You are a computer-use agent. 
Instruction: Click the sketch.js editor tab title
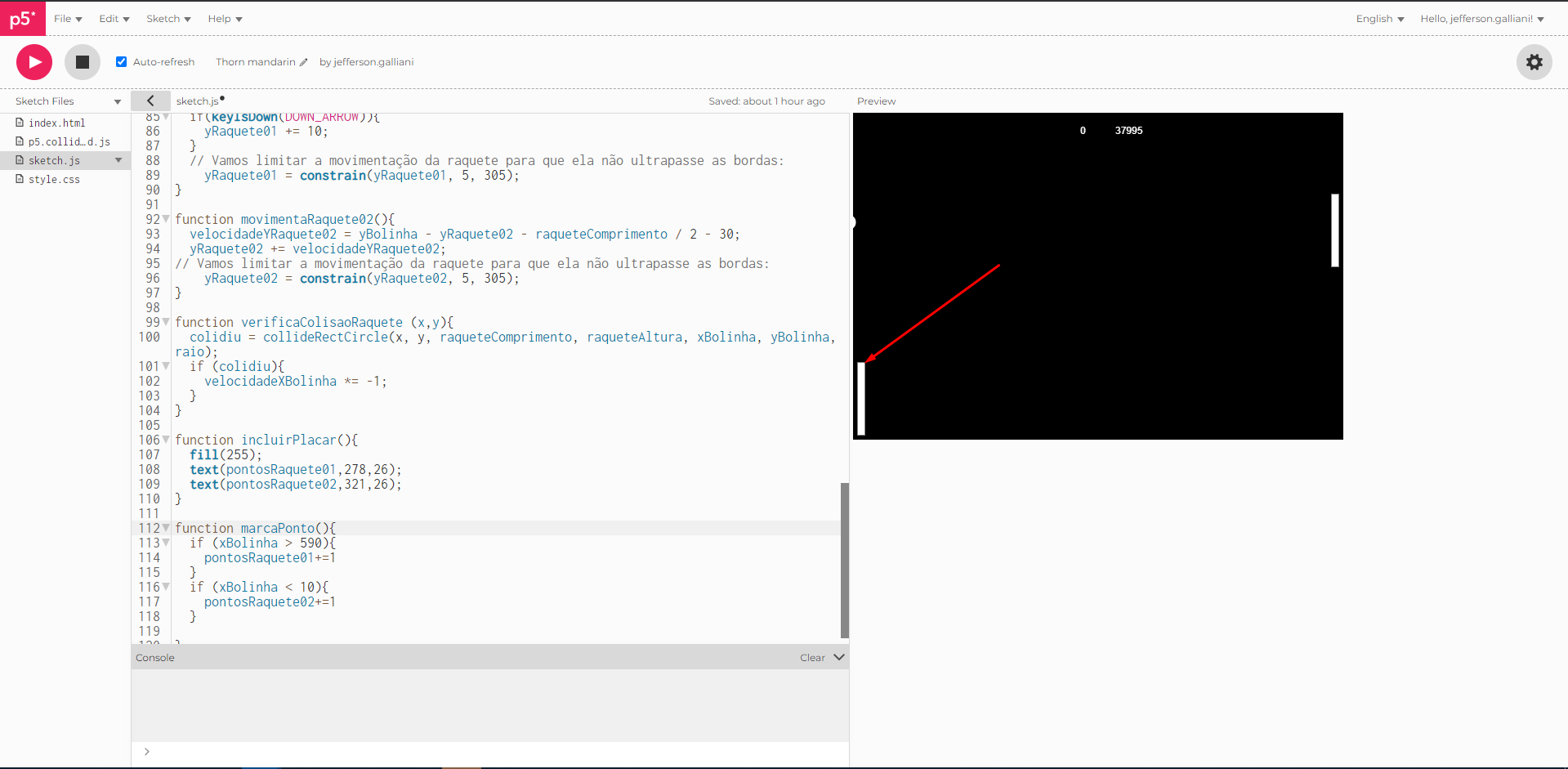(x=198, y=101)
